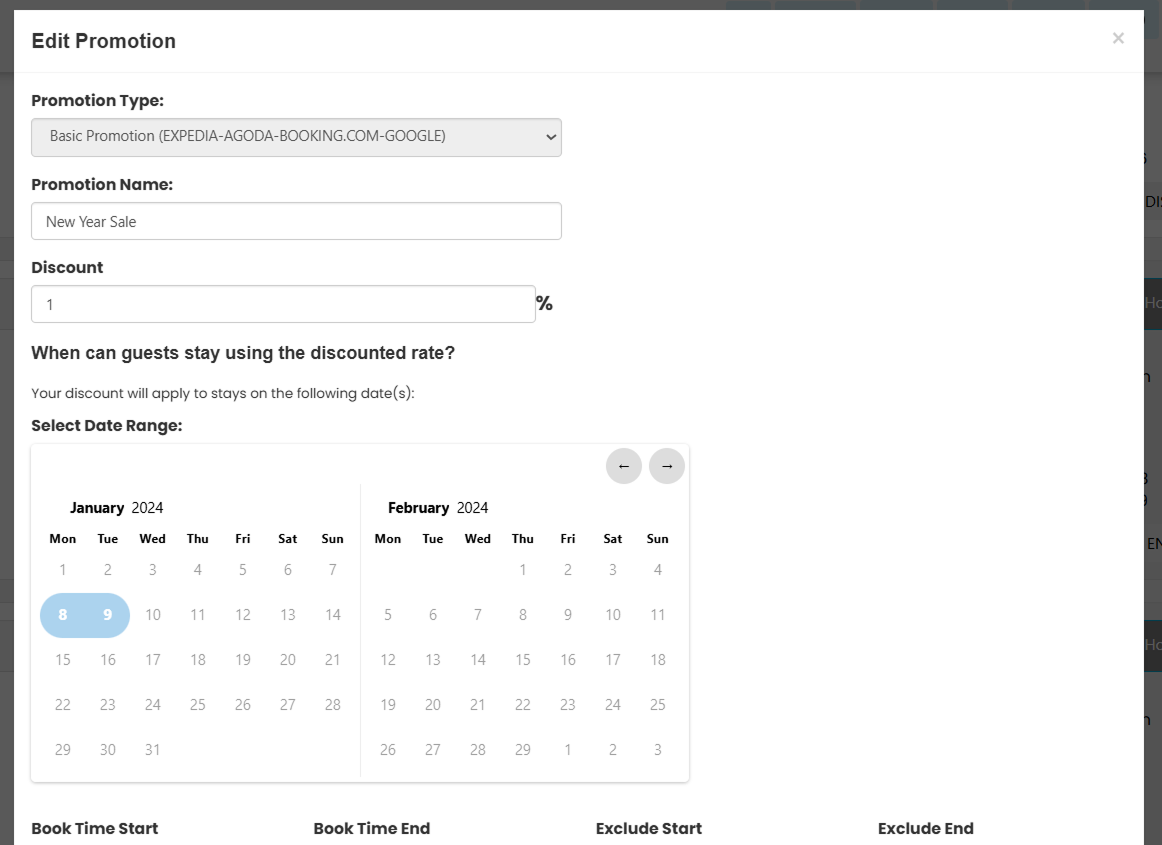Screen dimensions: 1162x845
Task: Choose February 8 in the calendar
Action: click(x=522, y=614)
